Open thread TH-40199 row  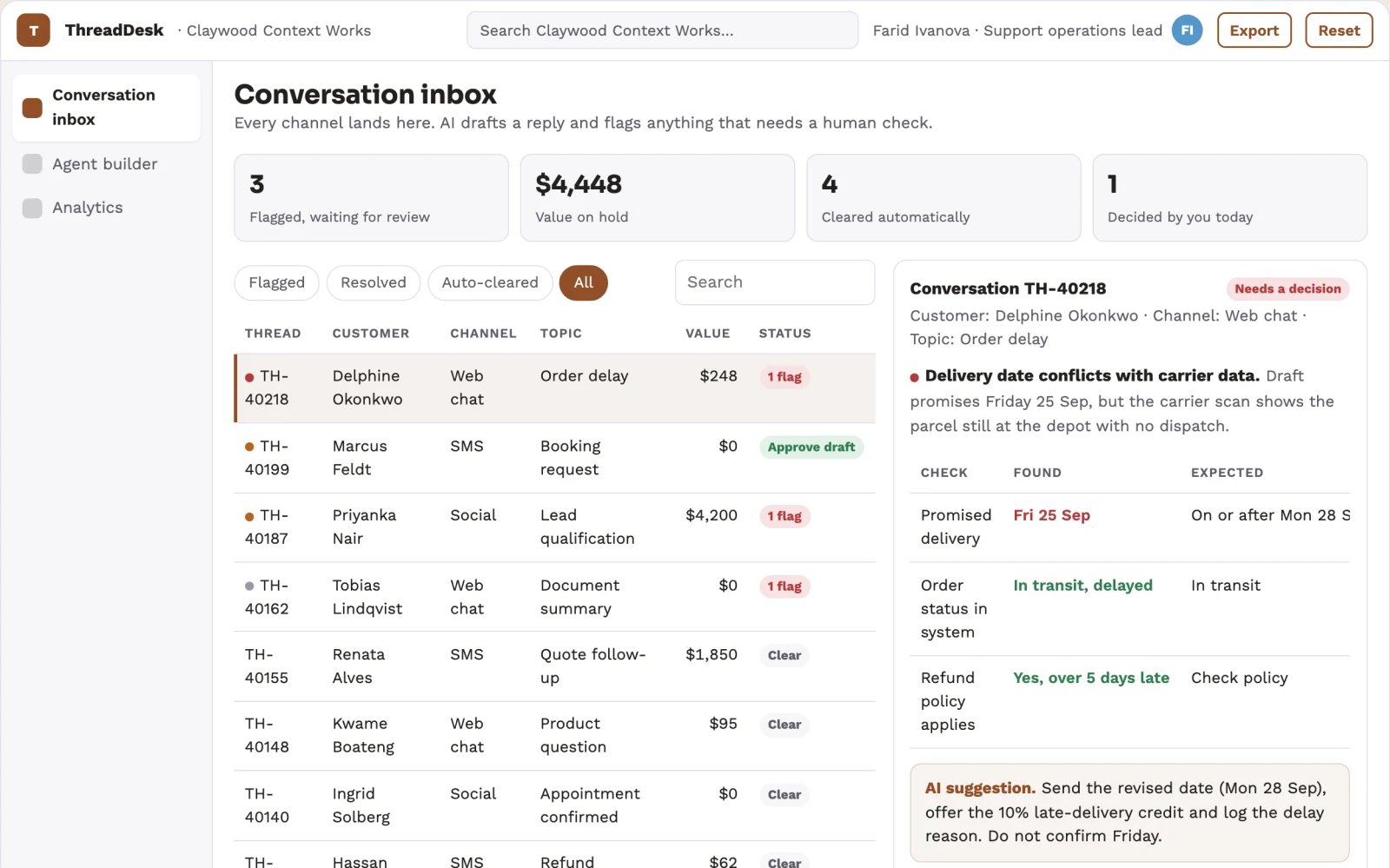(555, 458)
